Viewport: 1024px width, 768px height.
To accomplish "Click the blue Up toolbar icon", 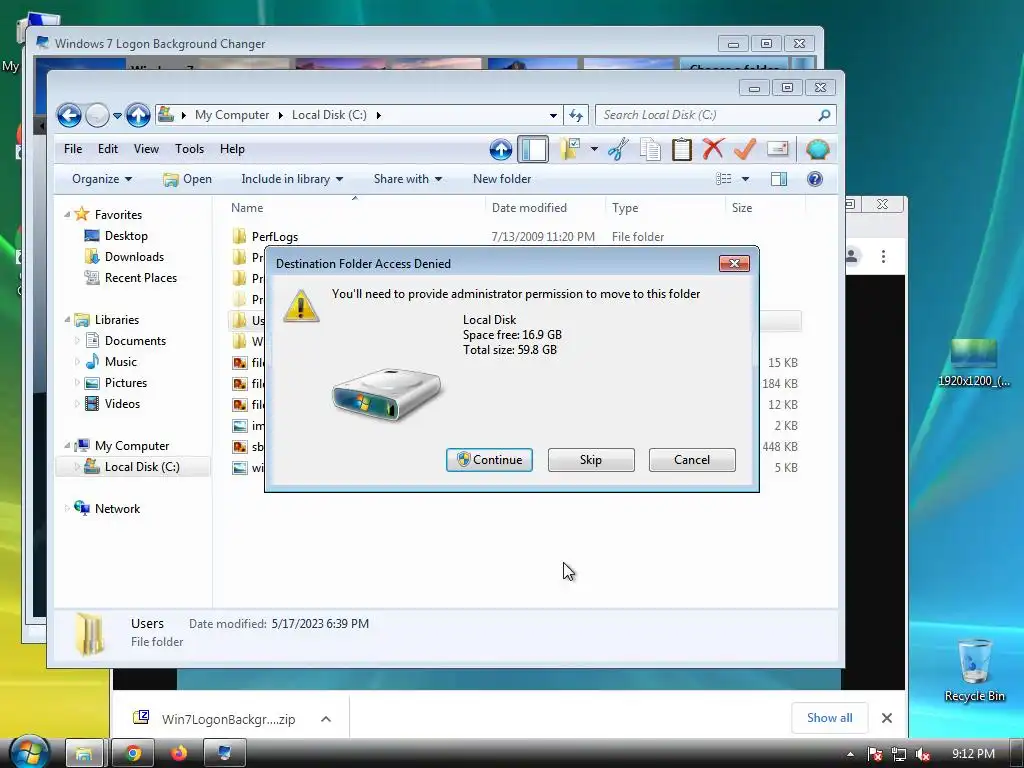I will pyautogui.click(x=501, y=150).
